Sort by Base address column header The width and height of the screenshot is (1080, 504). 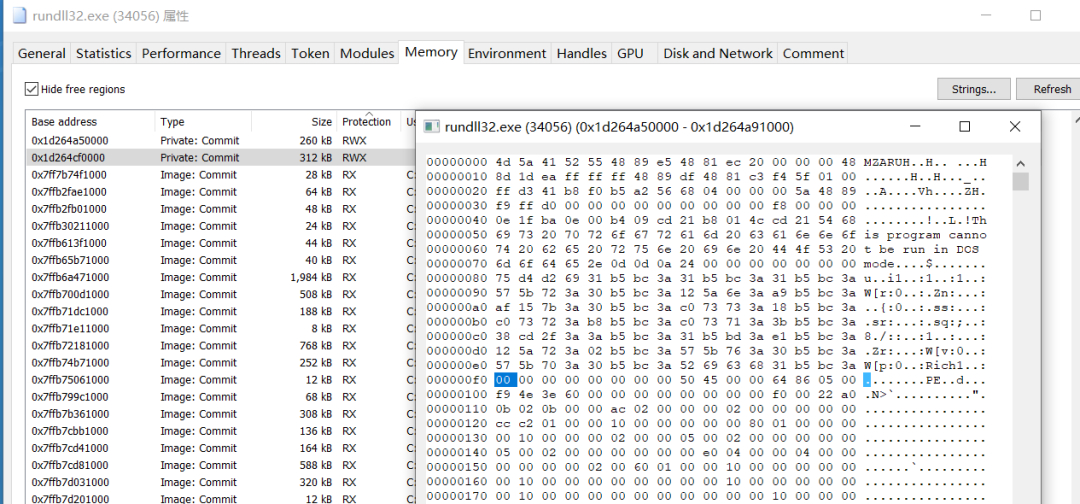tap(90, 122)
